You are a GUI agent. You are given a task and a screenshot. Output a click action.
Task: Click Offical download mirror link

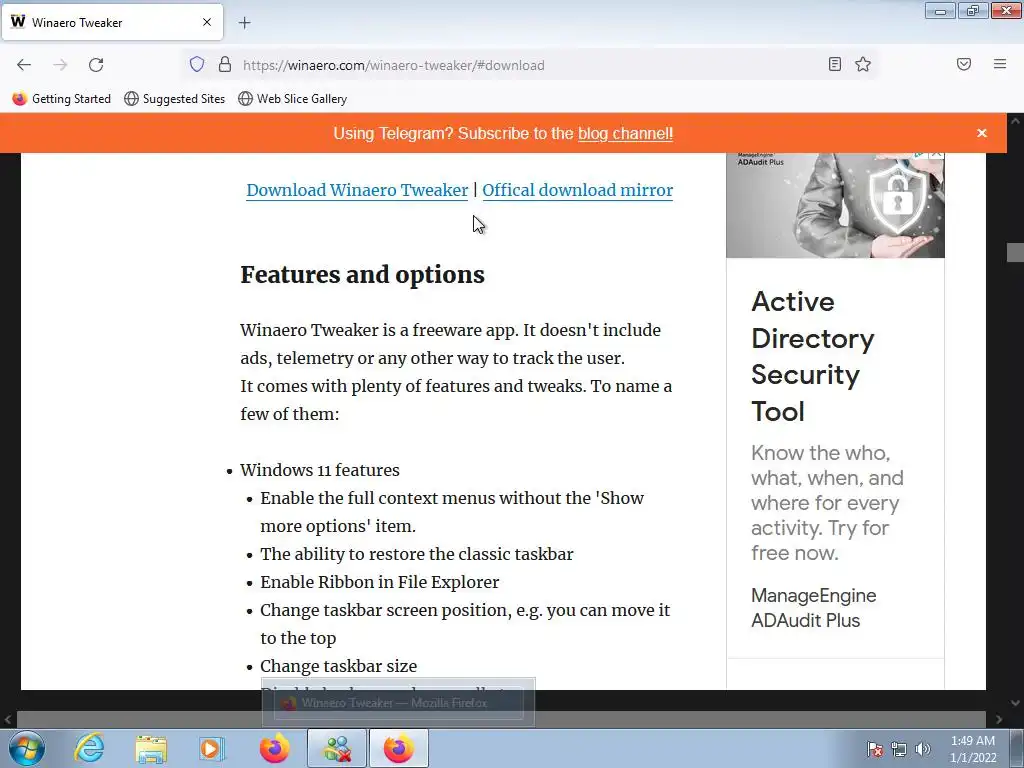(x=577, y=190)
